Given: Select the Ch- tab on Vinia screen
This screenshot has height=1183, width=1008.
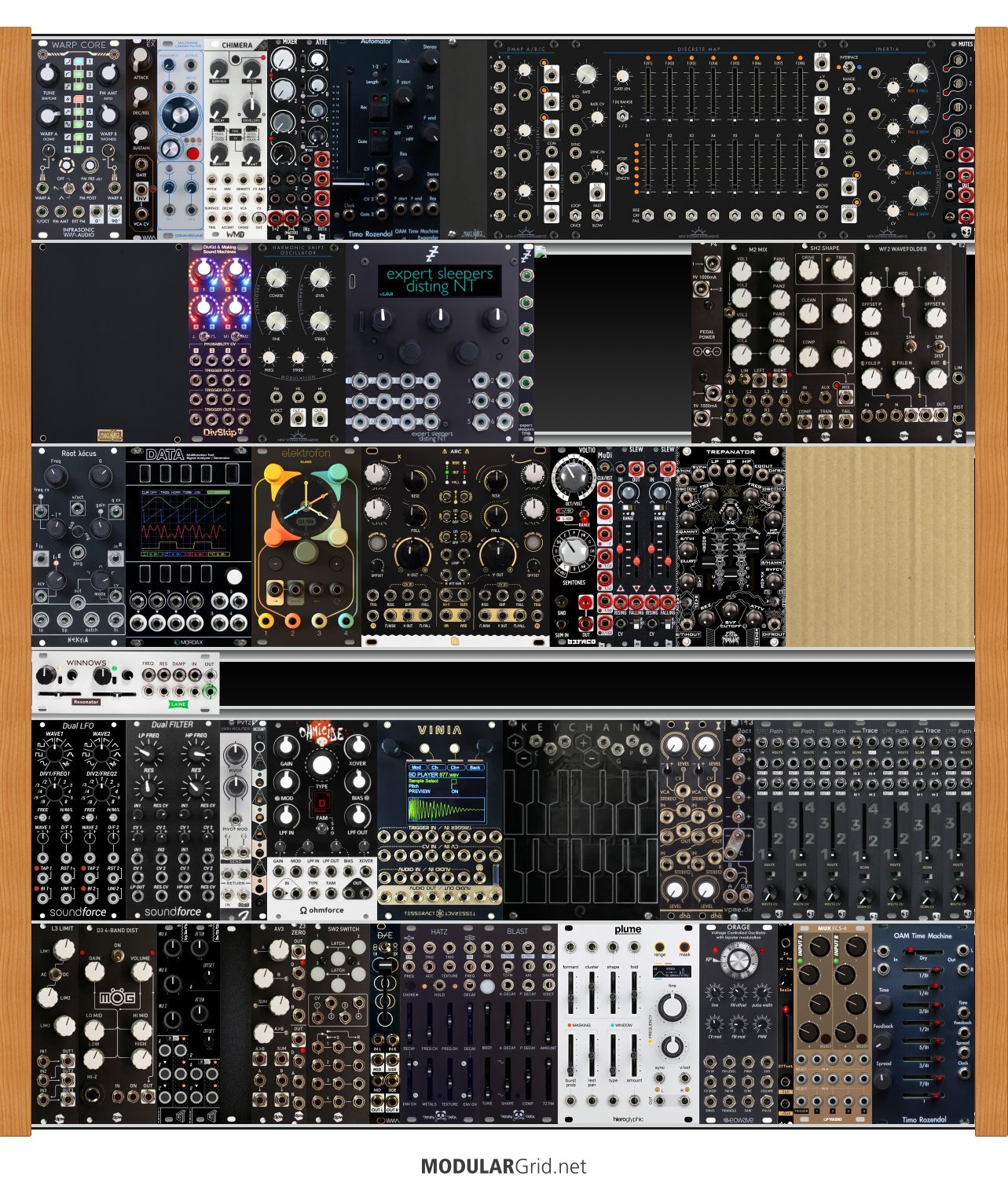Looking at the screenshot, I should (435, 767).
